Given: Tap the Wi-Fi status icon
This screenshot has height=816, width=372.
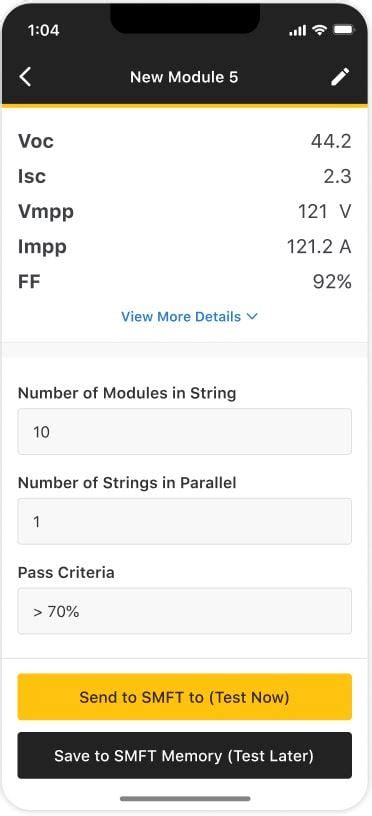Looking at the screenshot, I should [x=319, y=31].
